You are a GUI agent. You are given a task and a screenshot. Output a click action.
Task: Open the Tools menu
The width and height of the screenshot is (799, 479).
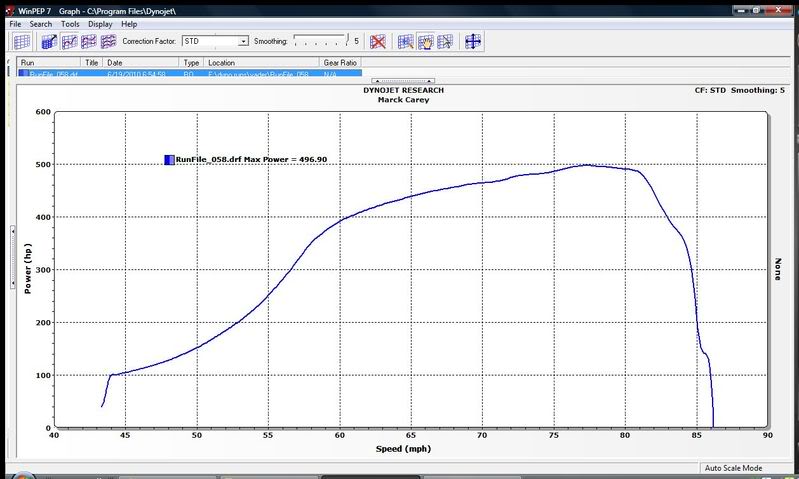(x=70, y=24)
